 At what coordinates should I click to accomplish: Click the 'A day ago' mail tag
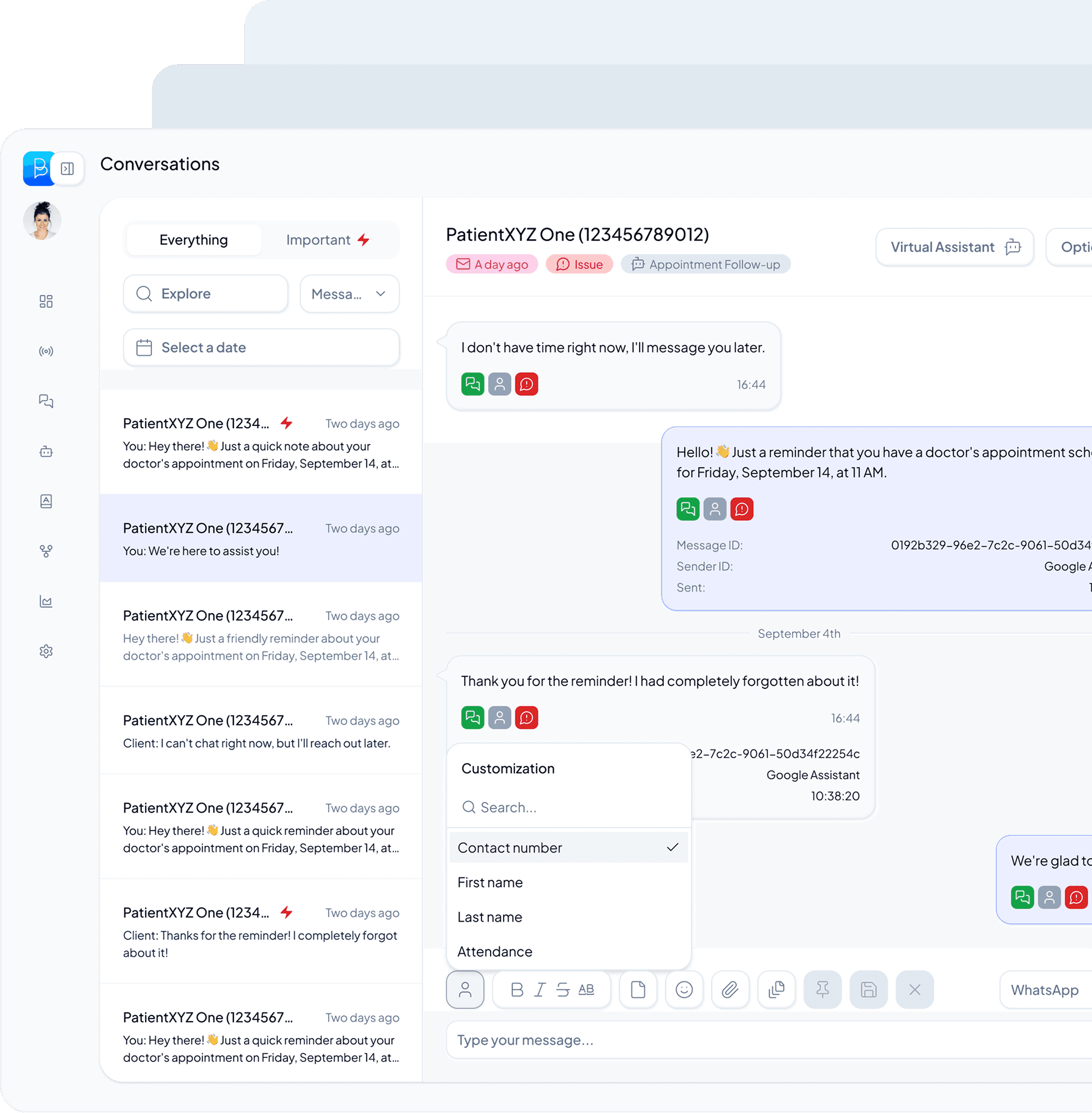click(x=492, y=264)
